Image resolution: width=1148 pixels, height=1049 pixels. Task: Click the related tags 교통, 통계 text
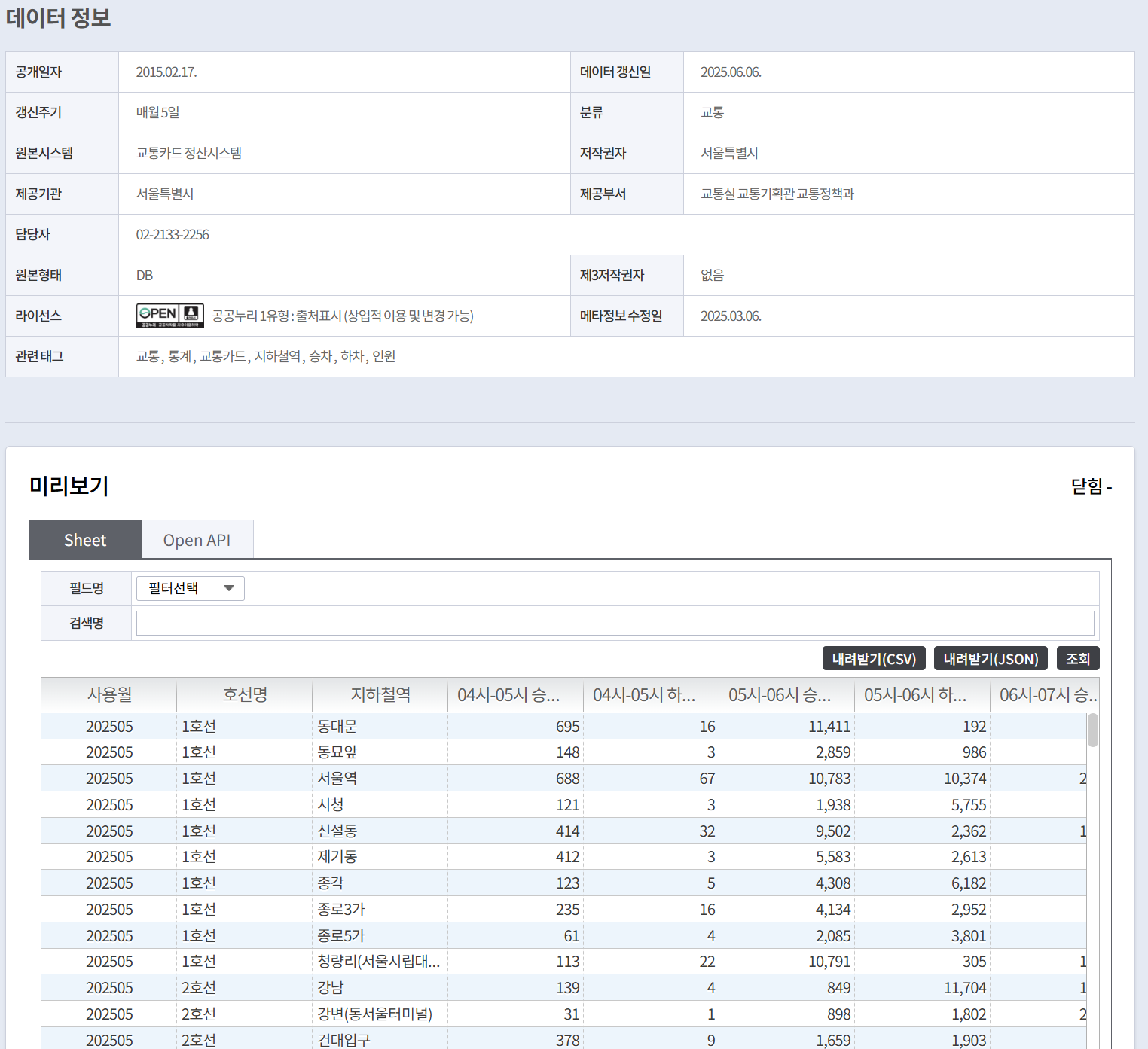tap(266, 356)
